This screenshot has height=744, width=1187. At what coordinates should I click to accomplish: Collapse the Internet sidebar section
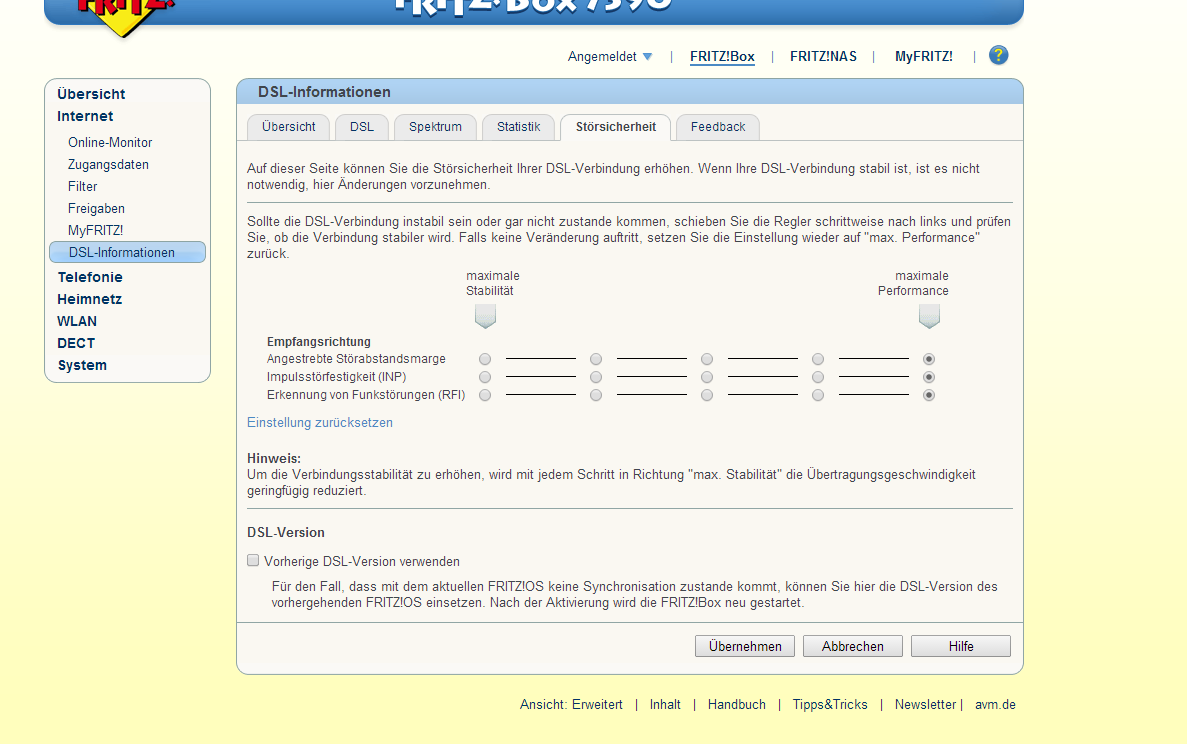point(85,116)
